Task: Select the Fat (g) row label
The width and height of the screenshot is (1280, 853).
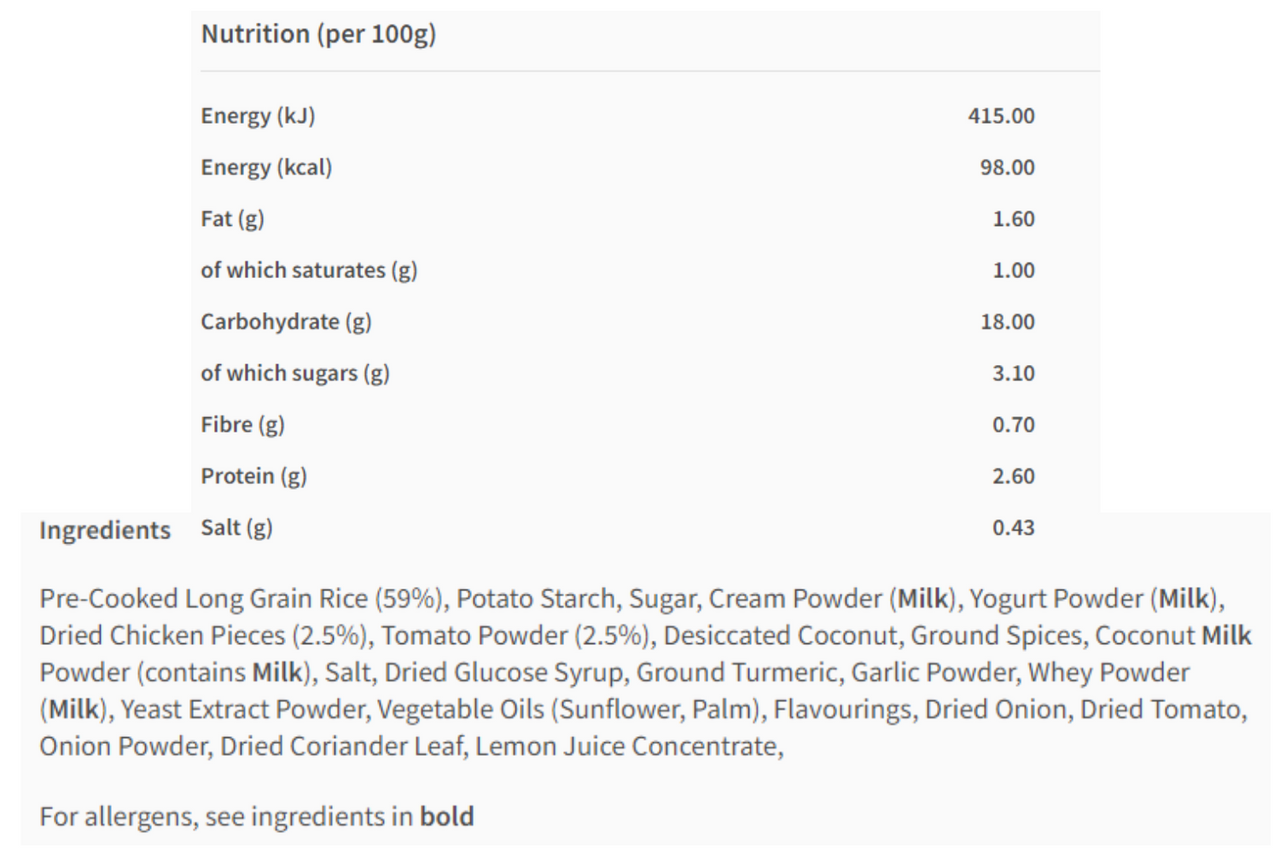Action: pyautogui.click(x=233, y=219)
